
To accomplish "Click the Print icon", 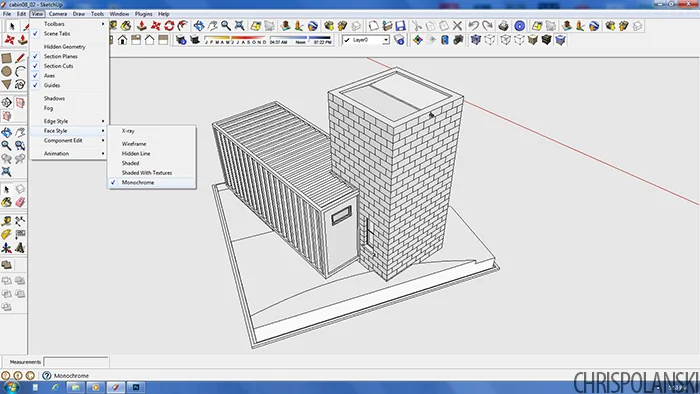I will [x=503, y=26].
